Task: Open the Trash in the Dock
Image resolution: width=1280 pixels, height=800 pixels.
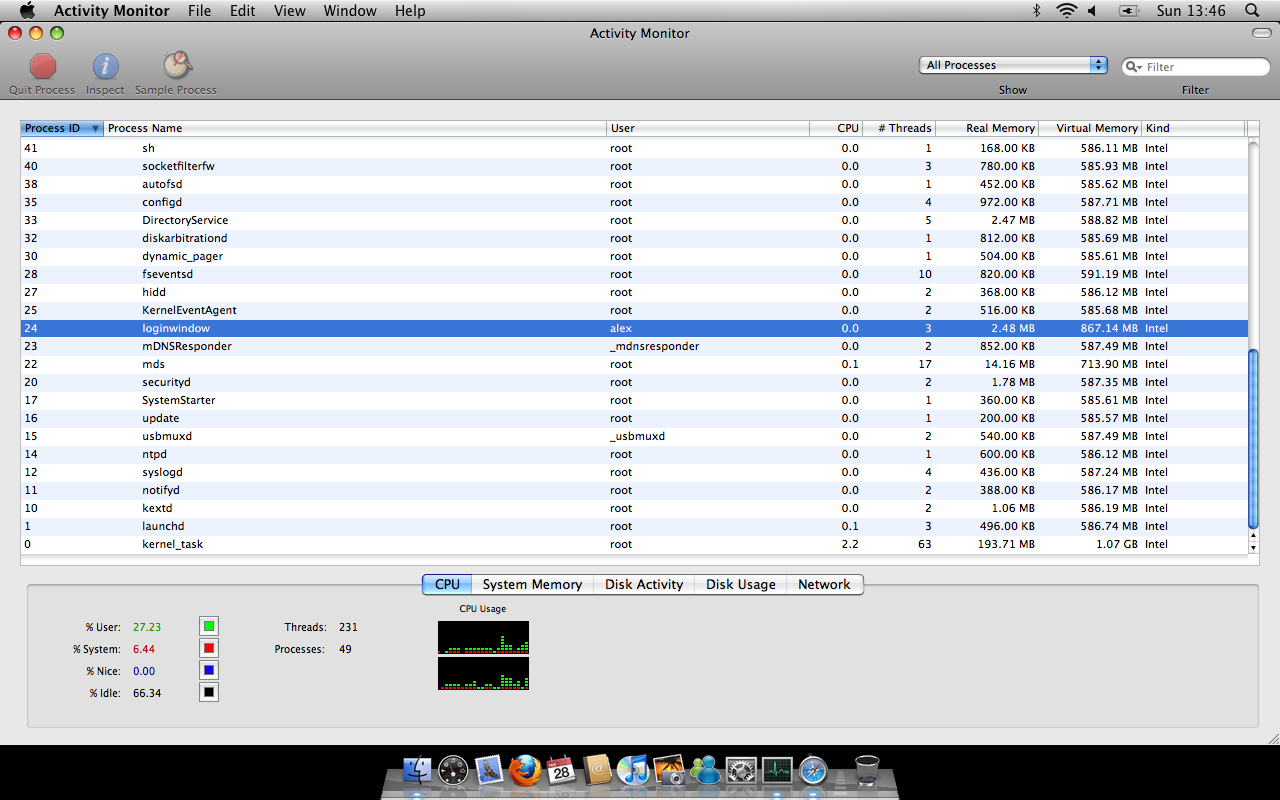Action: (x=867, y=770)
